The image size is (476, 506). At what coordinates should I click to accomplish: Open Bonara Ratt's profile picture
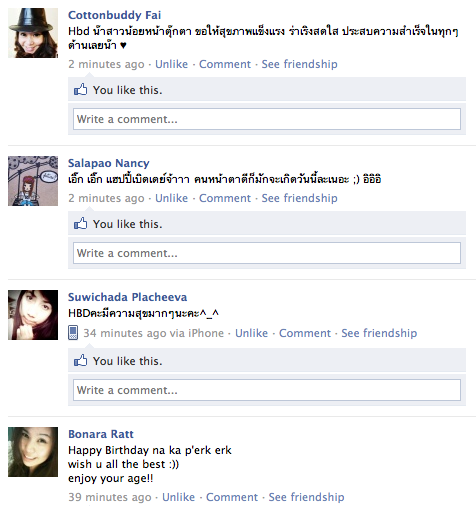click(x=33, y=452)
